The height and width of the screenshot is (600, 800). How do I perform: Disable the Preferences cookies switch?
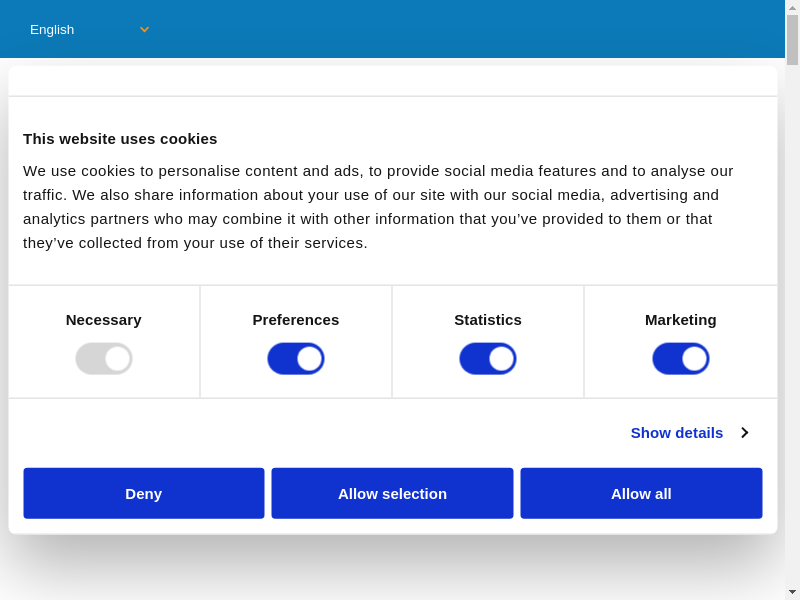pyautogui.click(x=296, y=359)
